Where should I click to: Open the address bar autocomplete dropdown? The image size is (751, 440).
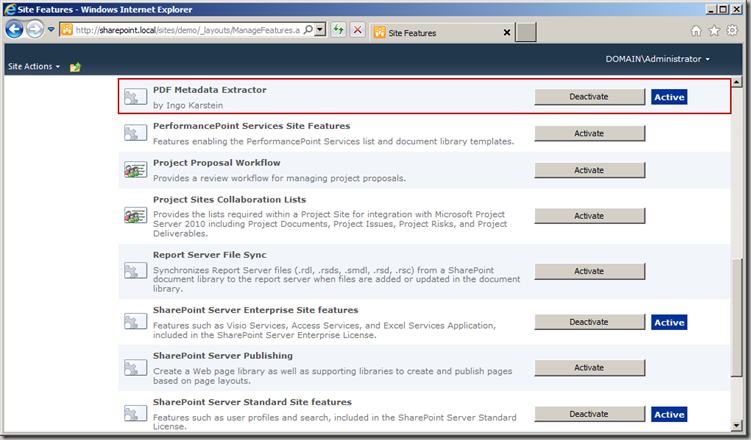321,30
